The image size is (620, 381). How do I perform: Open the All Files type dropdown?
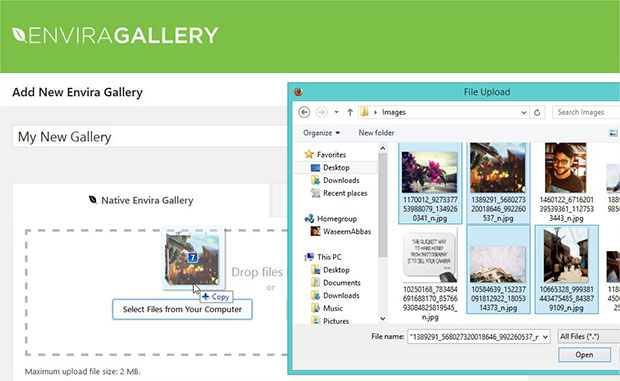click(x=589, y=337)
